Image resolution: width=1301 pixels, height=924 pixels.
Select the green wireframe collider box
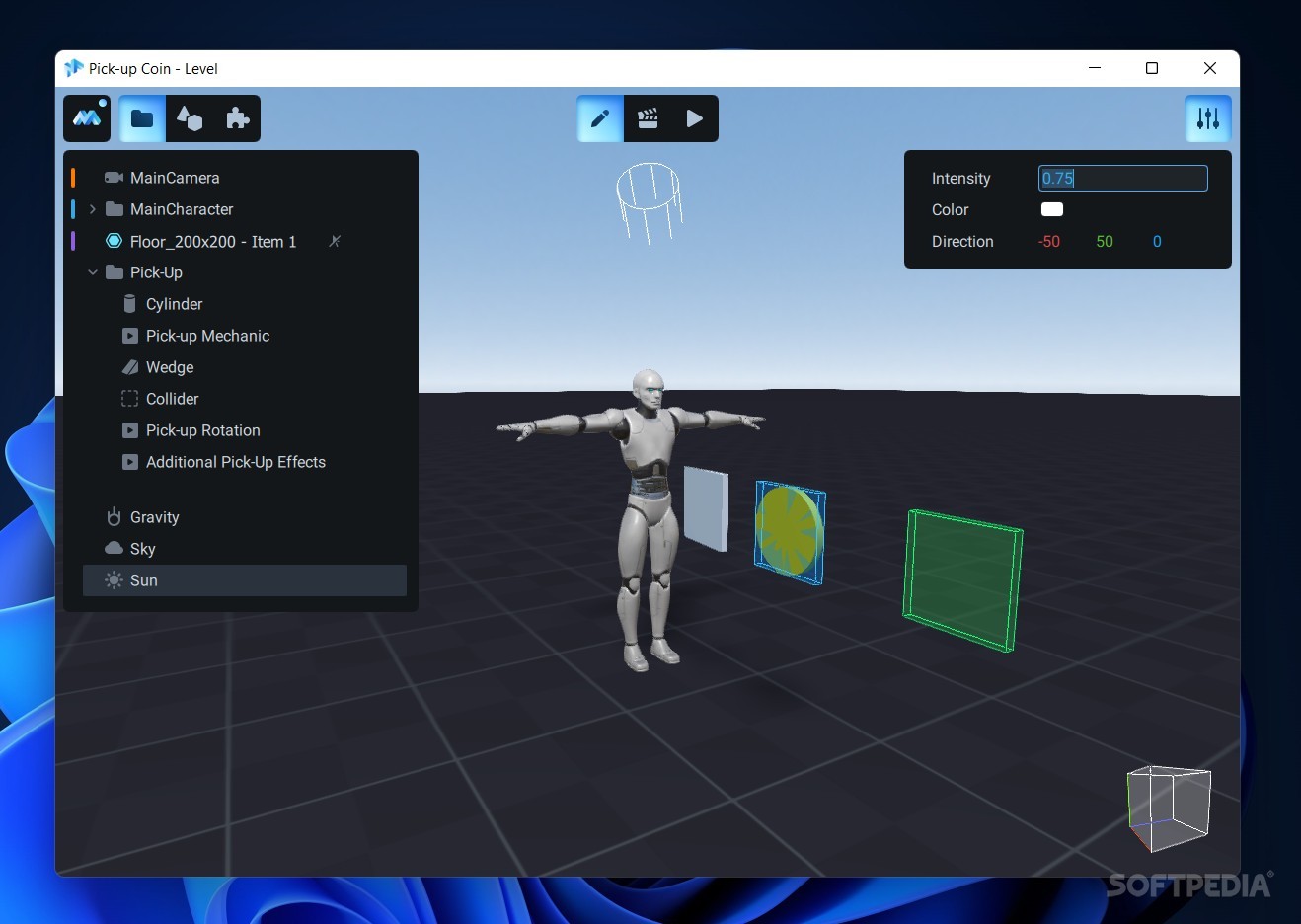pos(962,579)
